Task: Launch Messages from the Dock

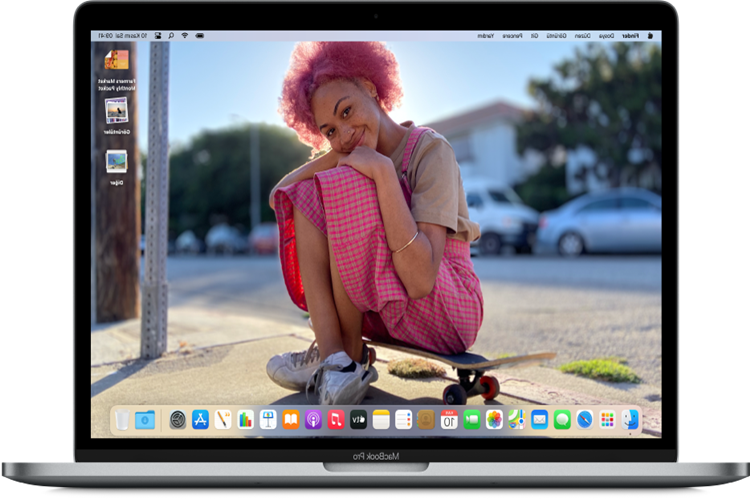Action: (x=562, y=420)
